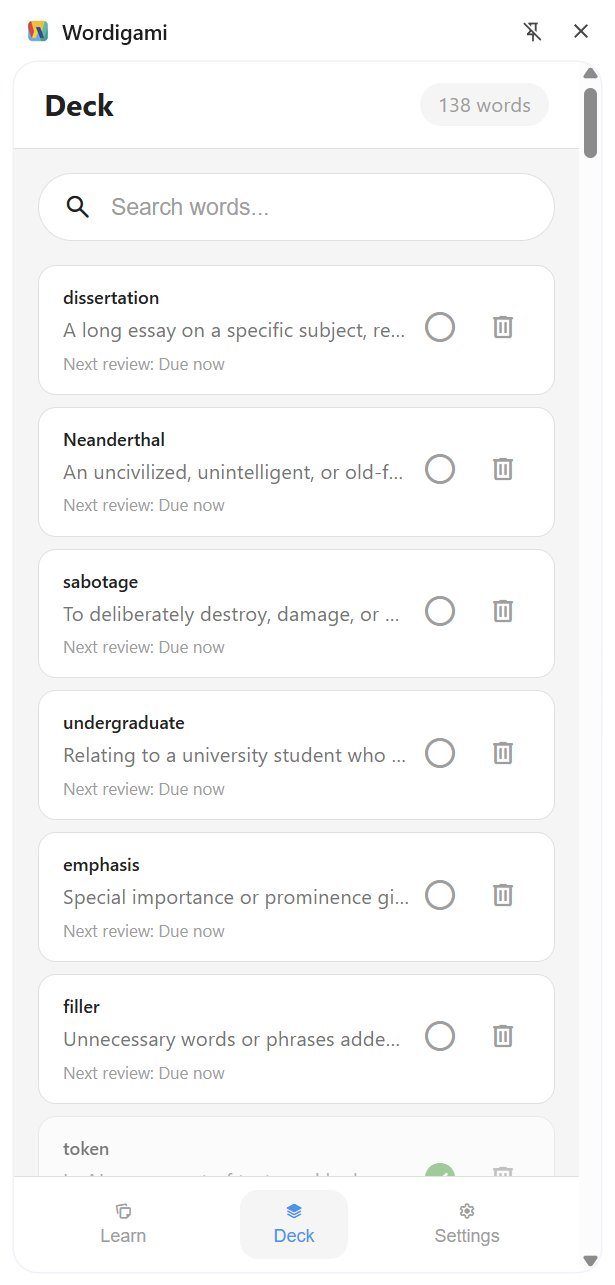Delete the sabotage word card
The height and width of the screenshot is (1285, 615).
click(x=503, y=611)
